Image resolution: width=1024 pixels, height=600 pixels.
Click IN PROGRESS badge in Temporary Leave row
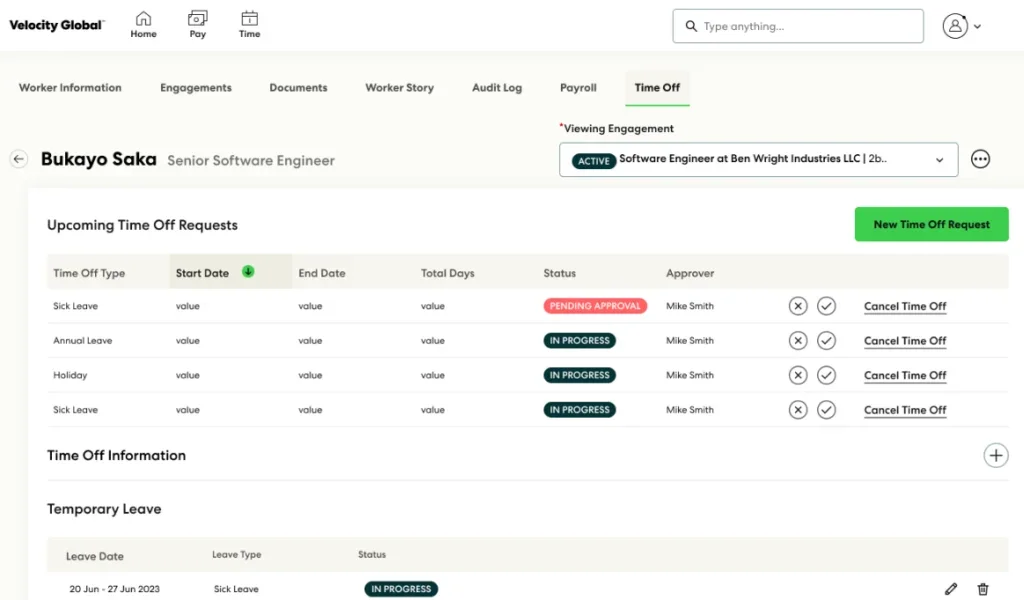tap(401, 589)
